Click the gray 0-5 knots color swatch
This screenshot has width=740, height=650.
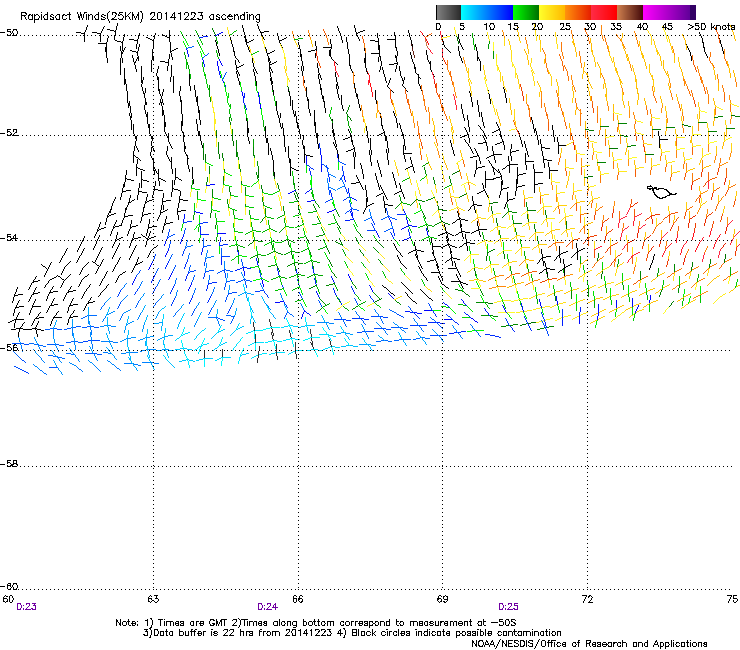[448, 12]
